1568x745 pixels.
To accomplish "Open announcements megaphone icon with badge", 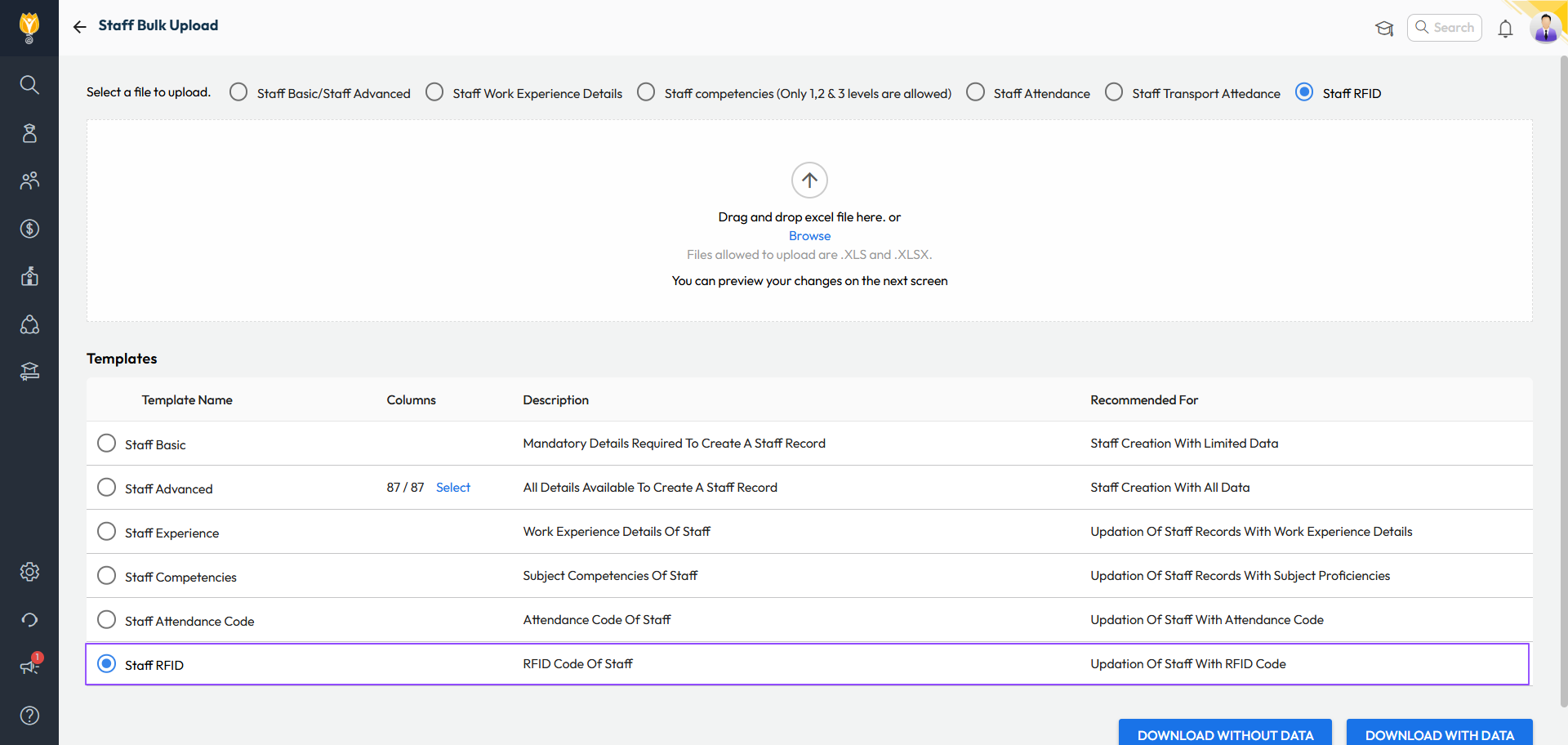I will pos(29,667).
